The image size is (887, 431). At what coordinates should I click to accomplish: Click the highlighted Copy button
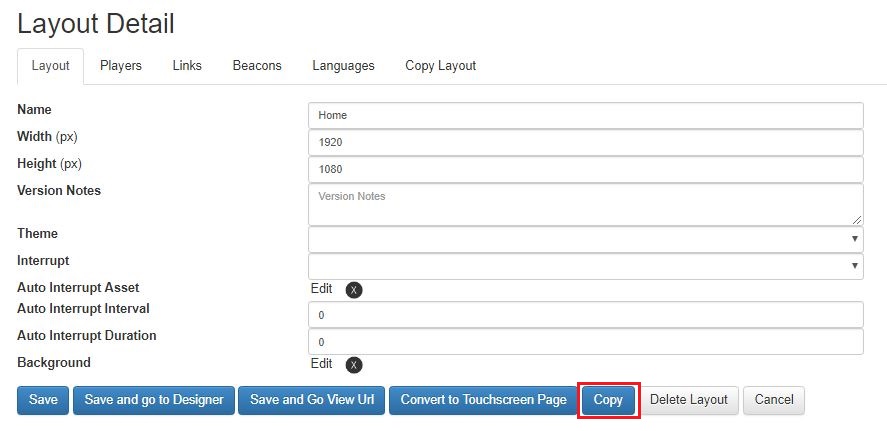click(x=608, y=400)
